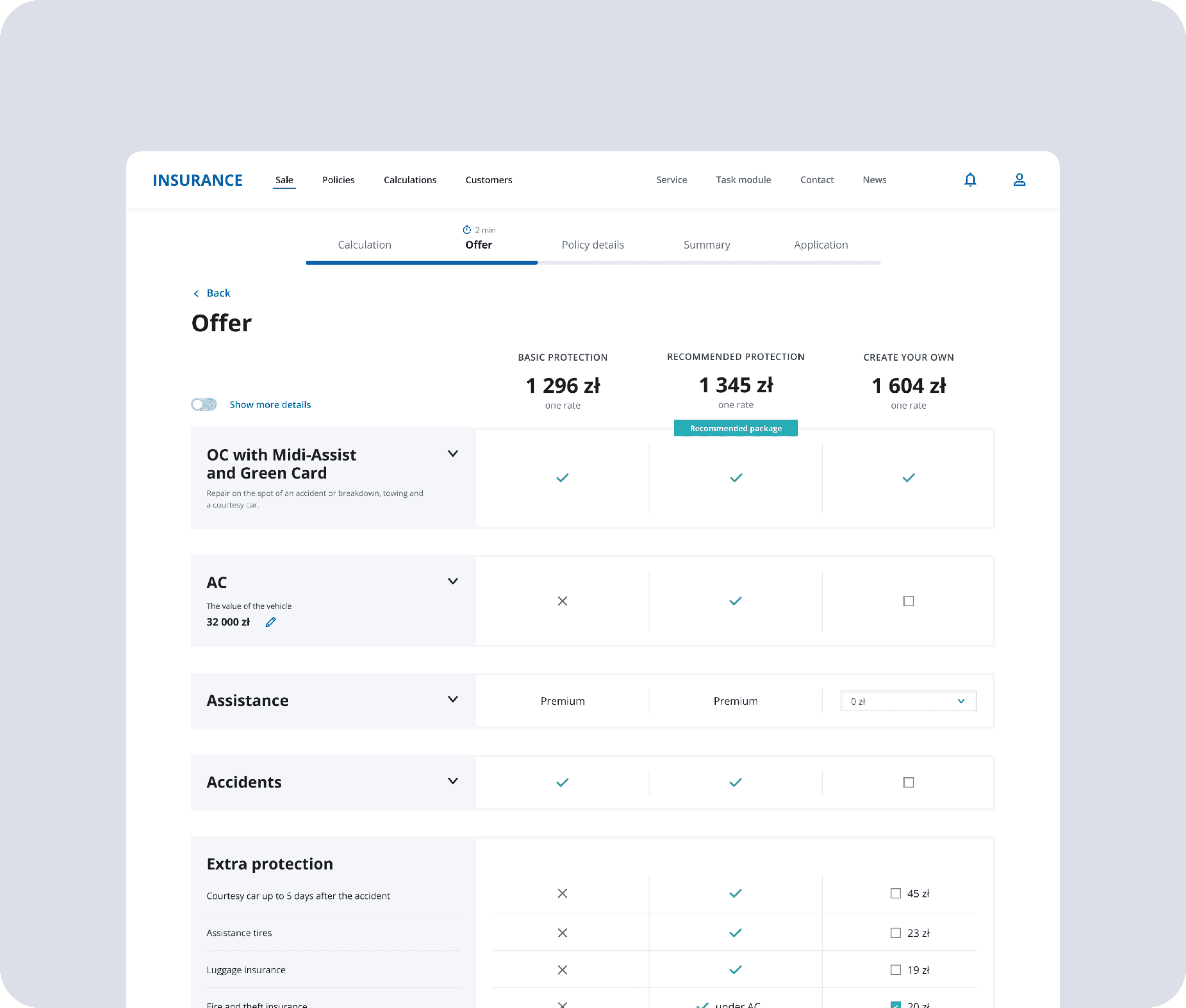Click X mark for Assistance tires basic
The image size is (1186, 1008).
point(562,933)
